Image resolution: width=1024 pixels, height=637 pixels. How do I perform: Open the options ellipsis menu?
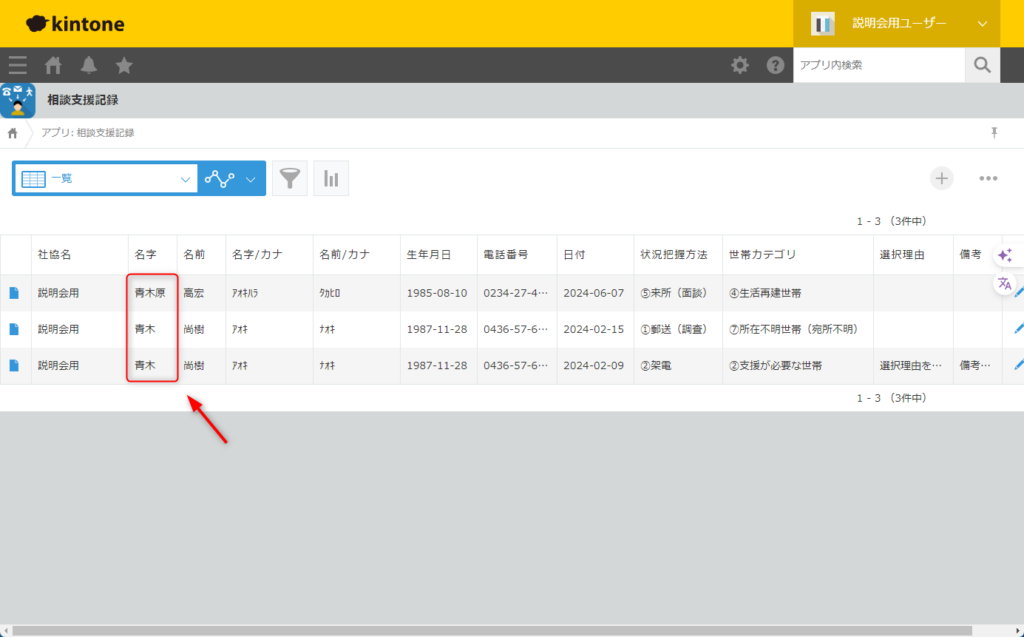click(x=989, y=179)
